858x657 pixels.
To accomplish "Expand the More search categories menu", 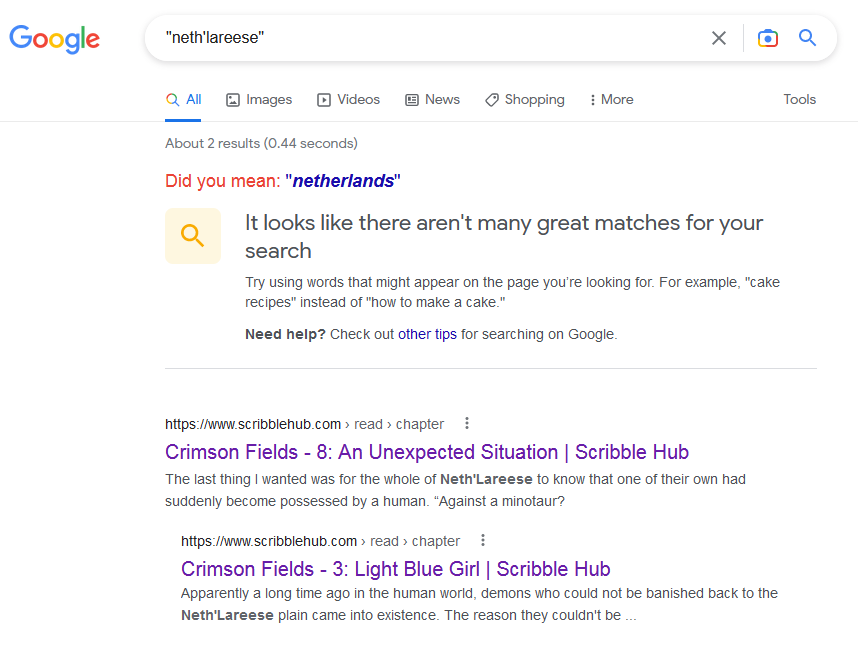I will (x=611, y=99).
